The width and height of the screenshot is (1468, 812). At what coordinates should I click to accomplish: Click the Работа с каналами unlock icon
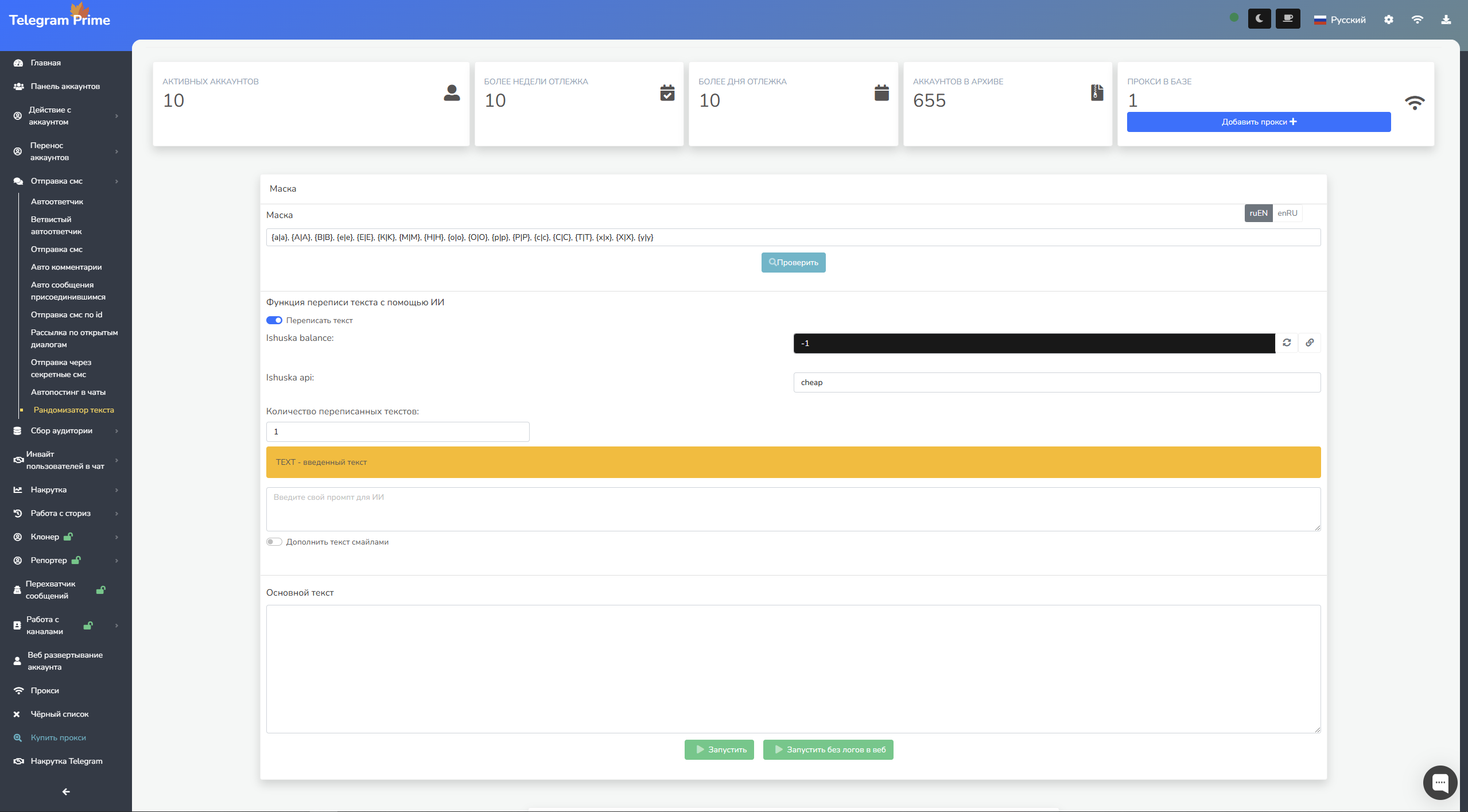pyautogui.click(x=88, y=625)
